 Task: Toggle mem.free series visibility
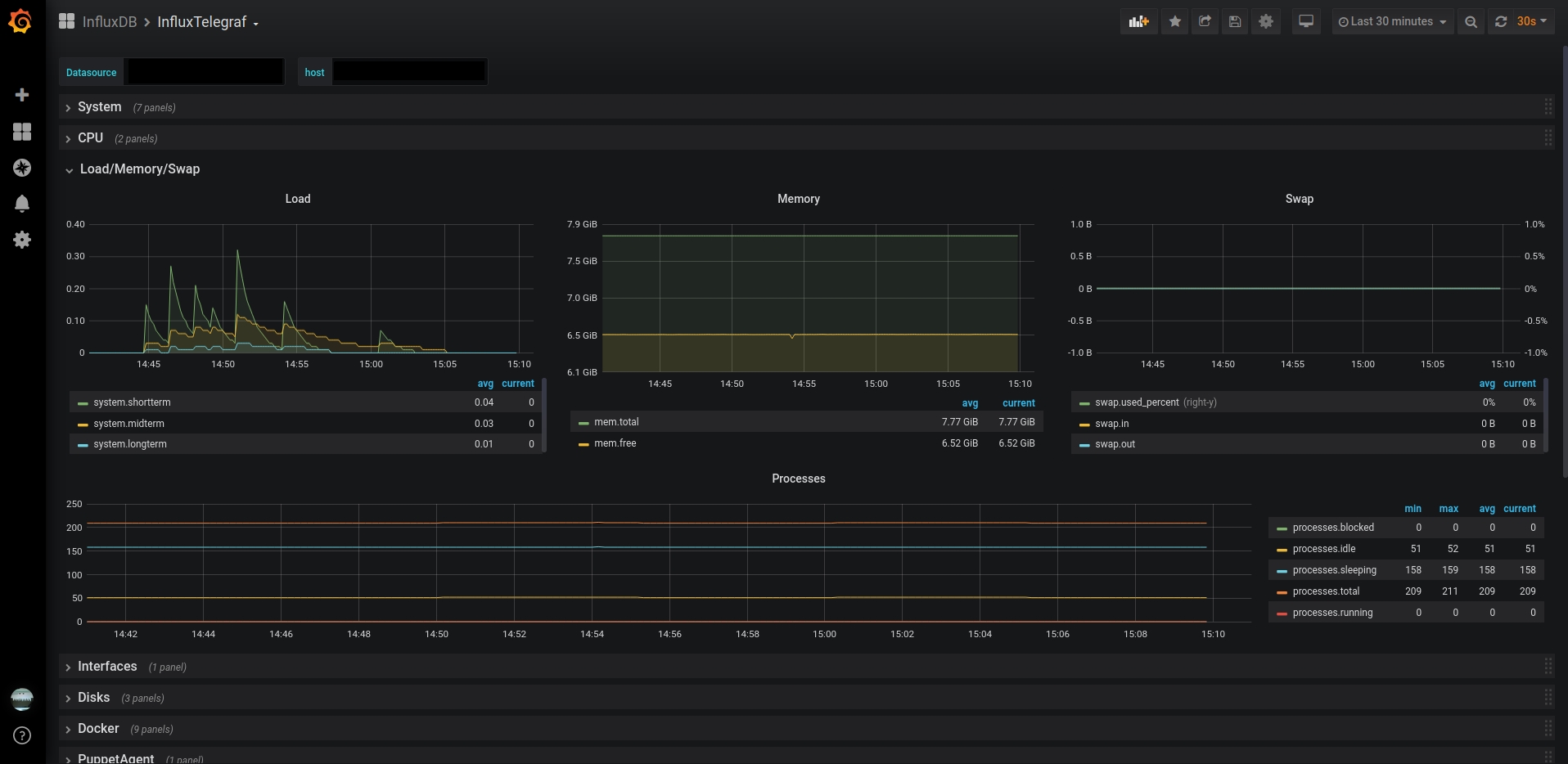(615, 443)
